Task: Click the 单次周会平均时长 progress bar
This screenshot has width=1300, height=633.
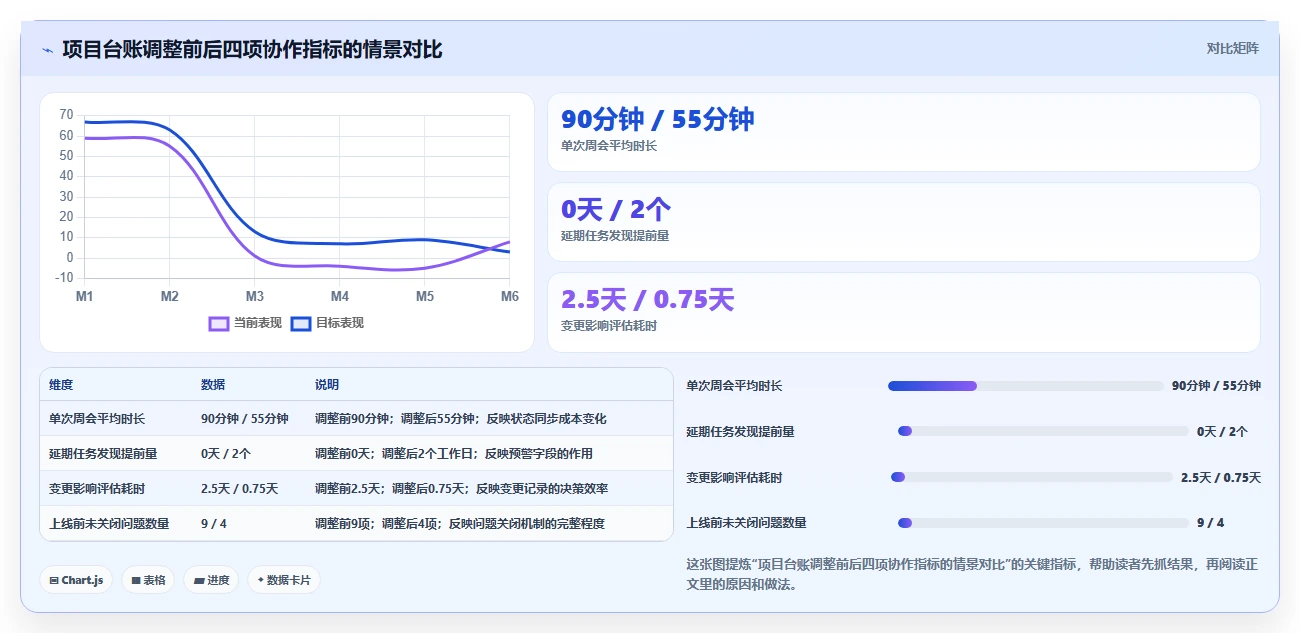Action: (x=1026, y=386)
